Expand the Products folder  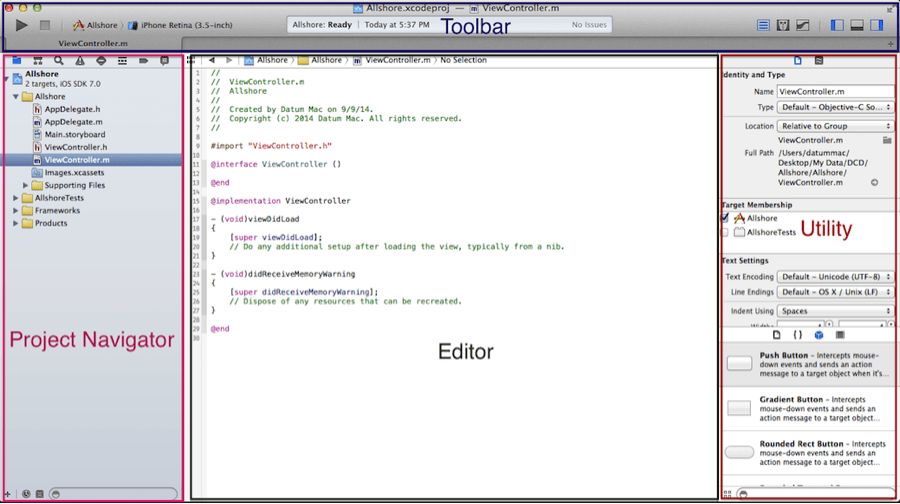coord(16,223)
